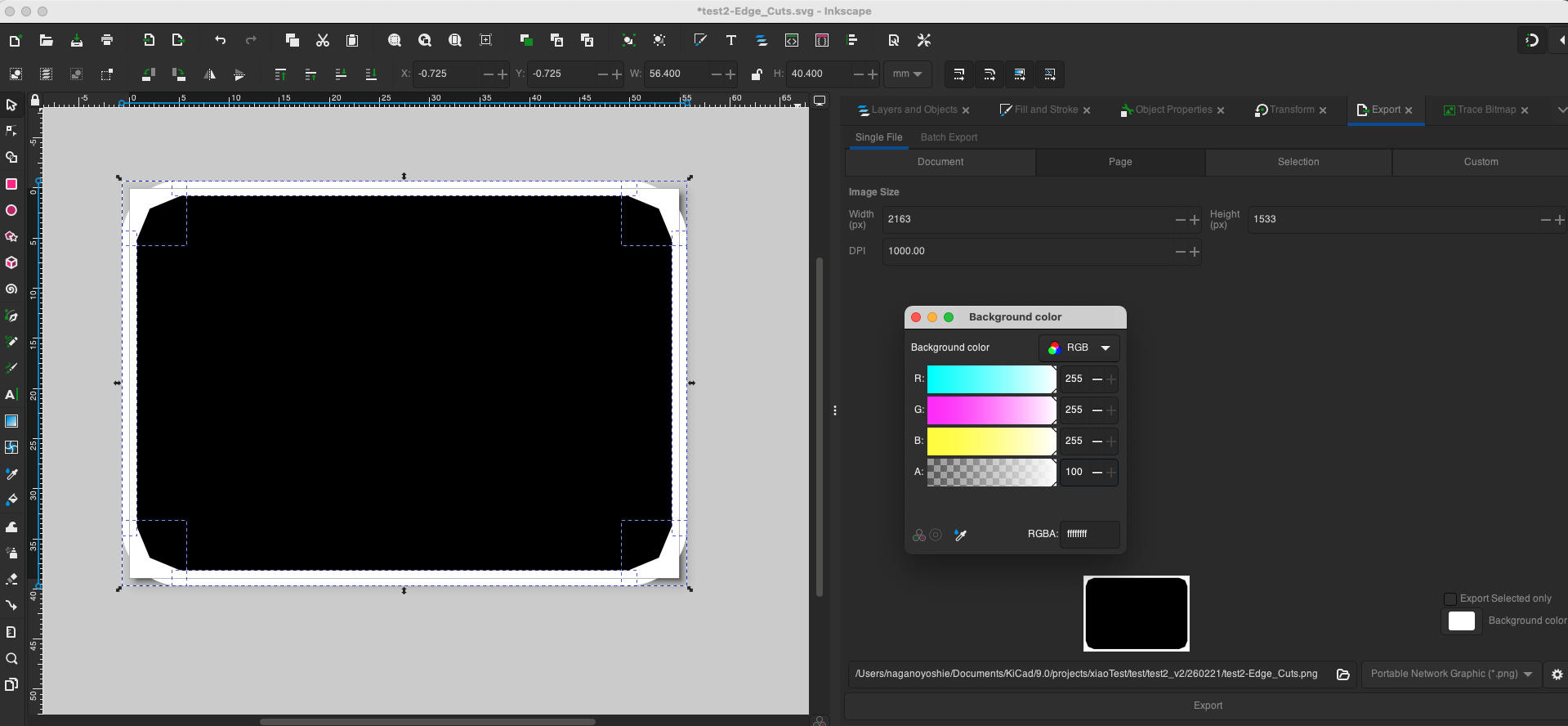Enable Export Selected only checkbox
The image size is (1568, 726).
pos(1450,598)
